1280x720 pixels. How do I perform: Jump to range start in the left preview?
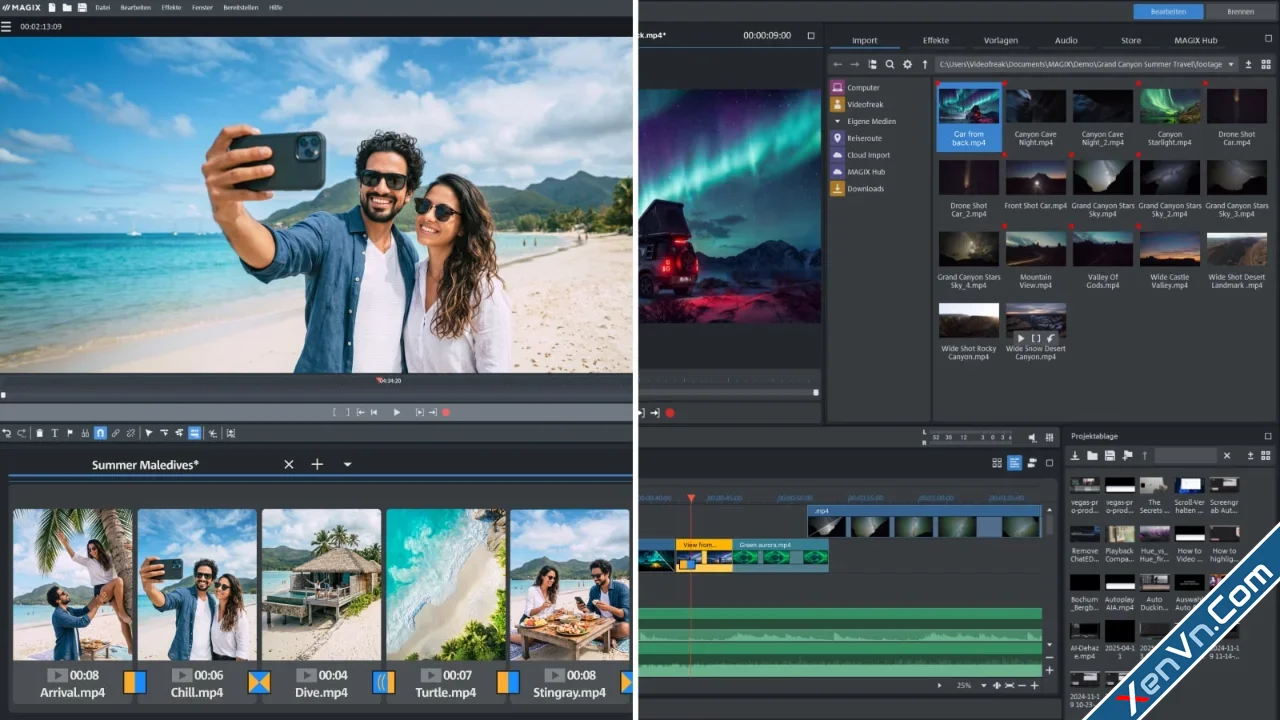coord(360,412)
